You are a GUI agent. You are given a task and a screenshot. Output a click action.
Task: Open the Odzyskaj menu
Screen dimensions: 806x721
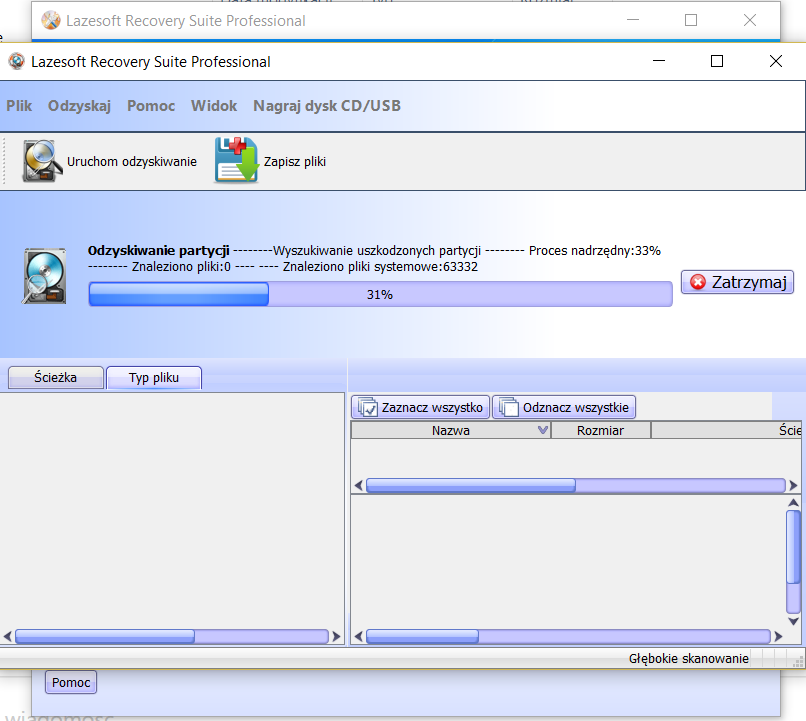79,106
